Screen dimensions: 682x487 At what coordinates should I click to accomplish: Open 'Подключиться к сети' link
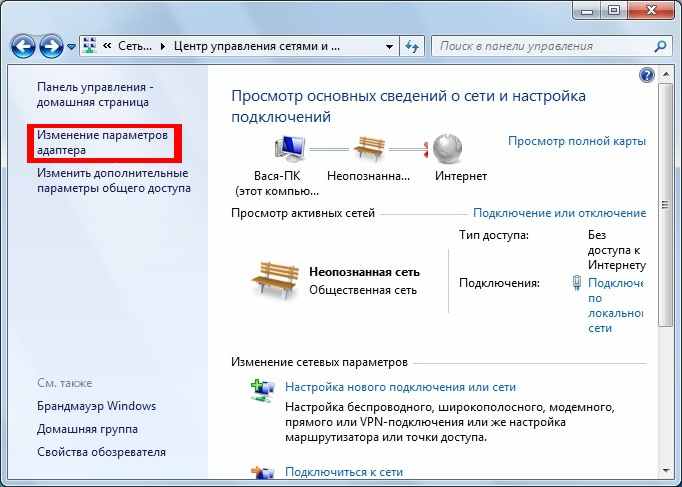pyautogui.click(x=344, y=472)
